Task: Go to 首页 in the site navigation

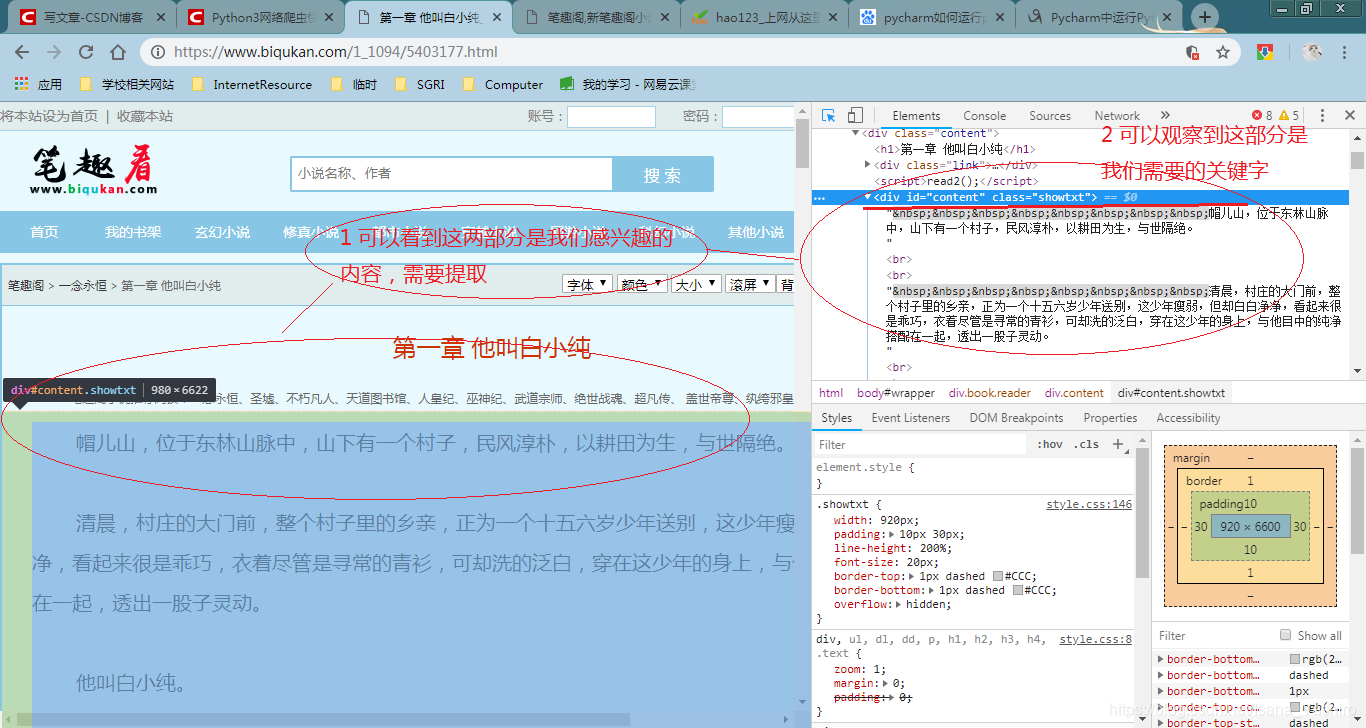Action: [44, 232]
